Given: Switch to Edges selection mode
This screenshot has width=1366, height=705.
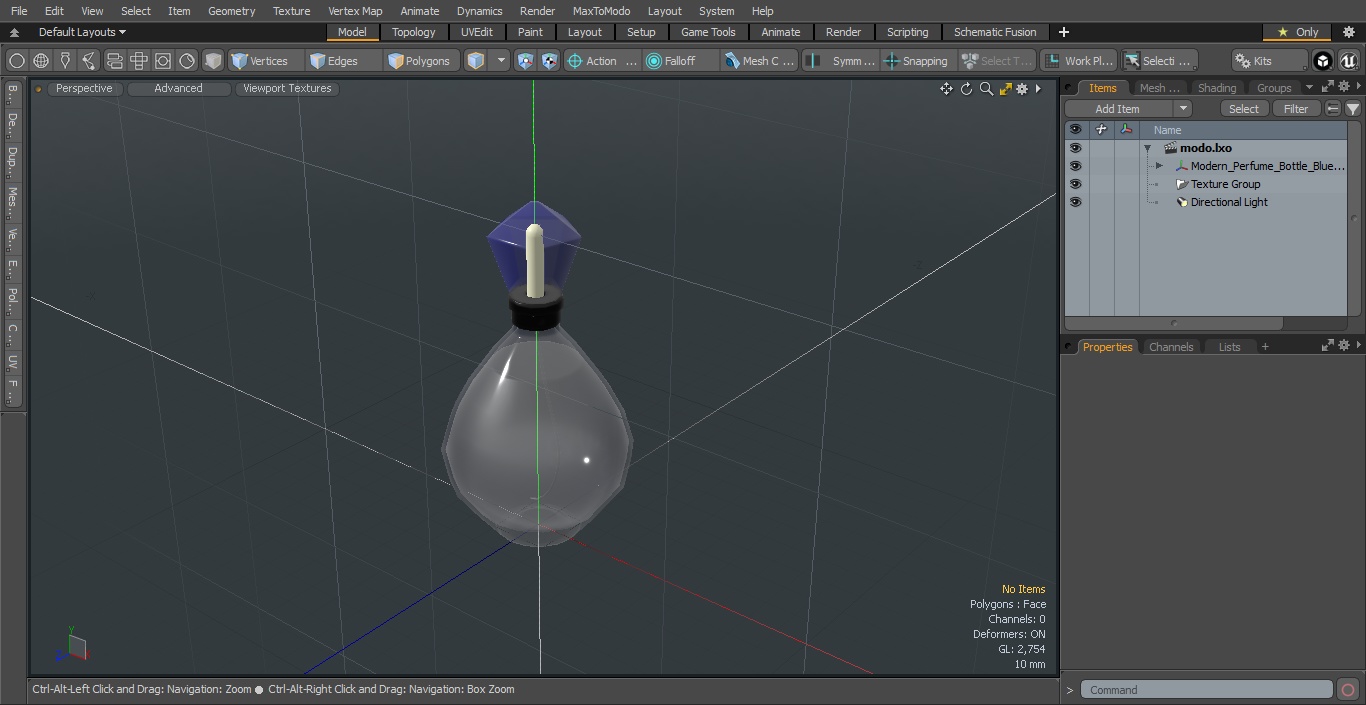Looking at the screenshot, I should click(343, 61).
